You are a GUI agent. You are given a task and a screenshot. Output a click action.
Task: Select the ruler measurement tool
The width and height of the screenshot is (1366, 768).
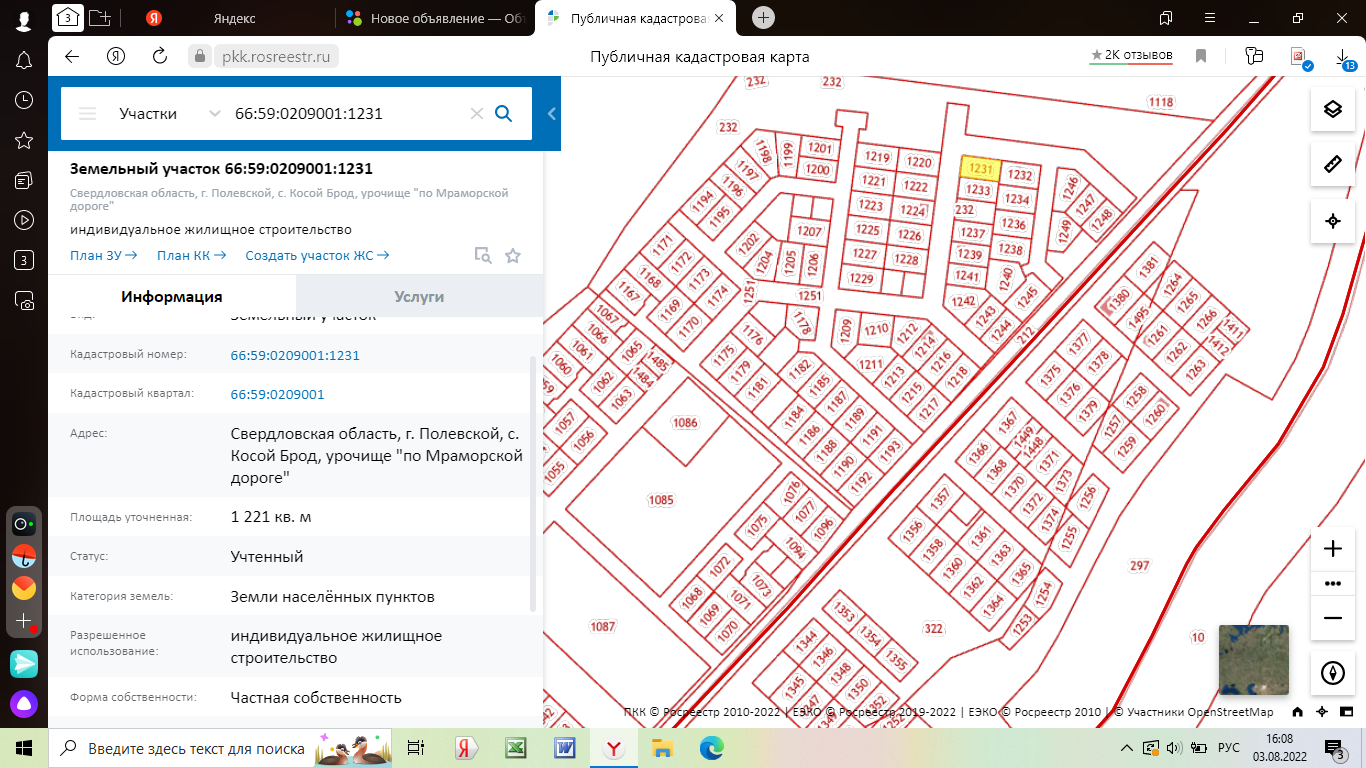[x=1332, y=165]
